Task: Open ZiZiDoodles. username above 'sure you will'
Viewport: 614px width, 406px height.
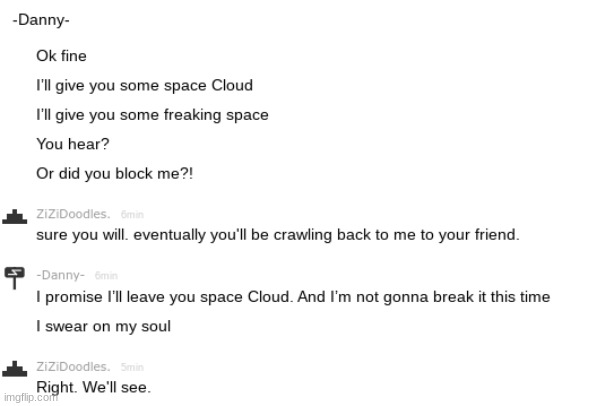Action: pyautogui.click(x=73, y=214)
